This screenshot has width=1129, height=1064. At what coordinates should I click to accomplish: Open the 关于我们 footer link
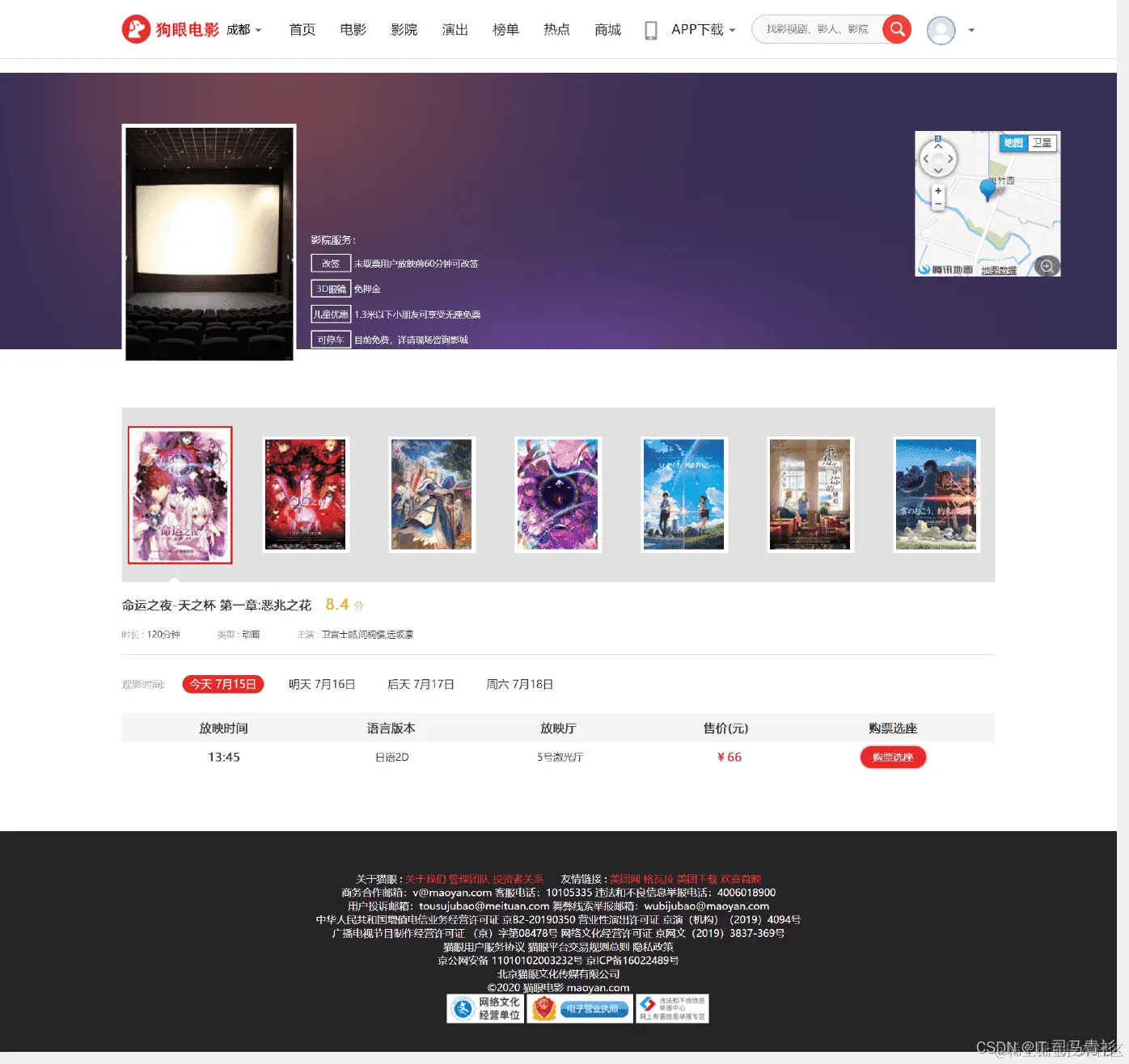click(425, 879)
